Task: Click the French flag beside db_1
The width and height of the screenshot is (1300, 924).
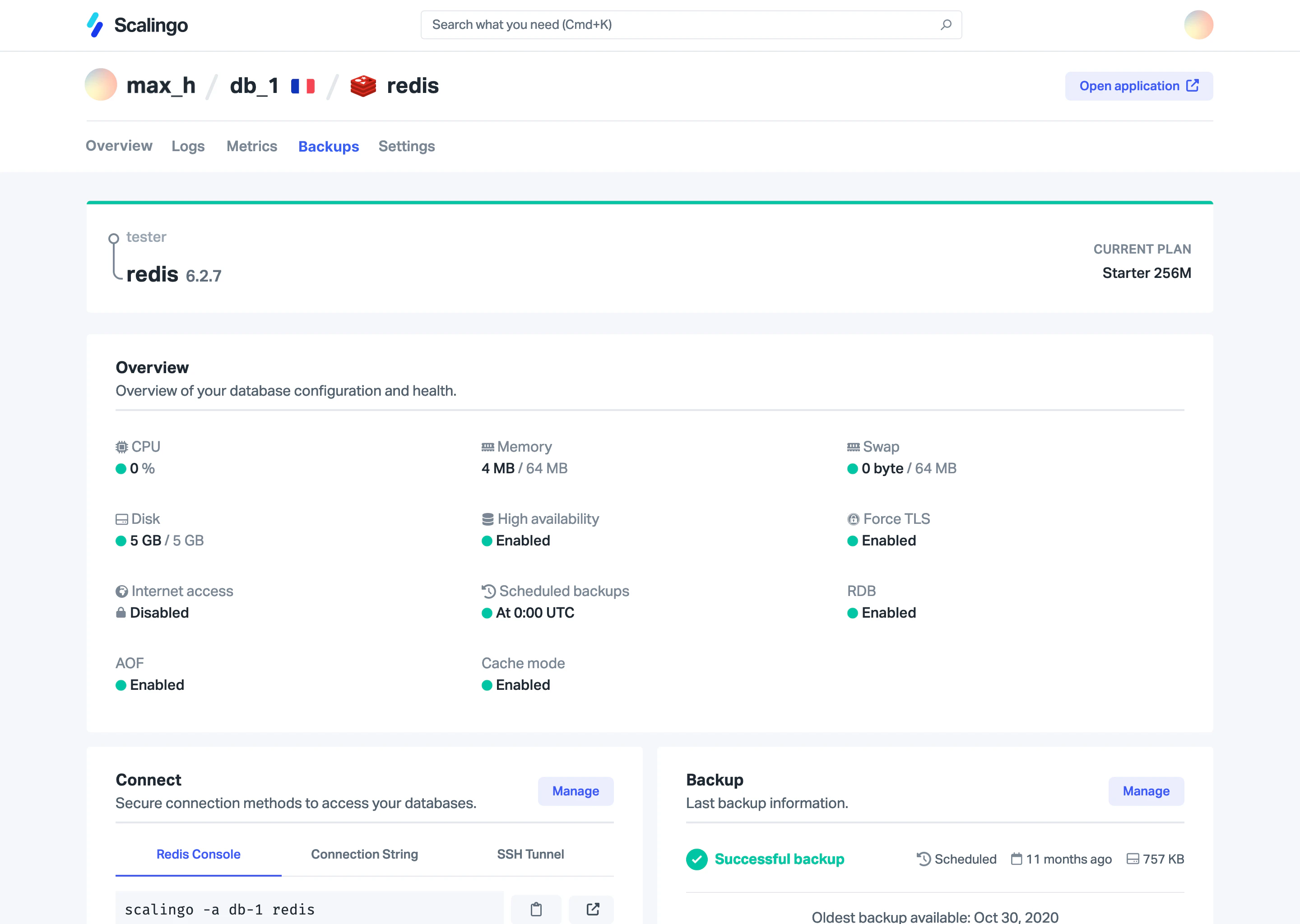Action: point(302,85)
